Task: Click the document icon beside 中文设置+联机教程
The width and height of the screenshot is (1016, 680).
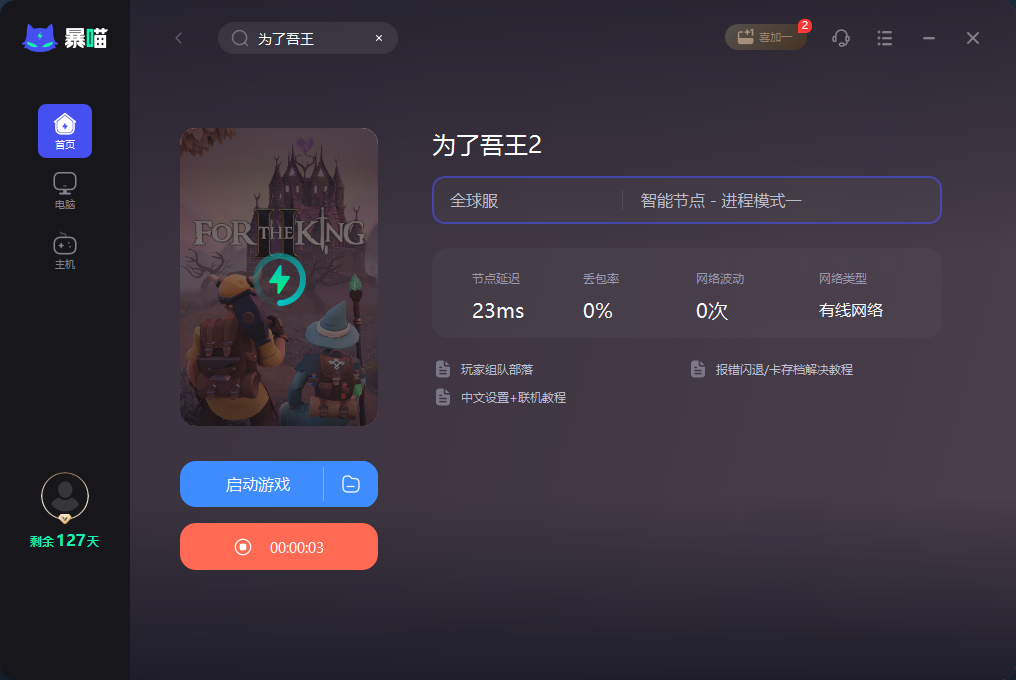Action: point(443,397)
